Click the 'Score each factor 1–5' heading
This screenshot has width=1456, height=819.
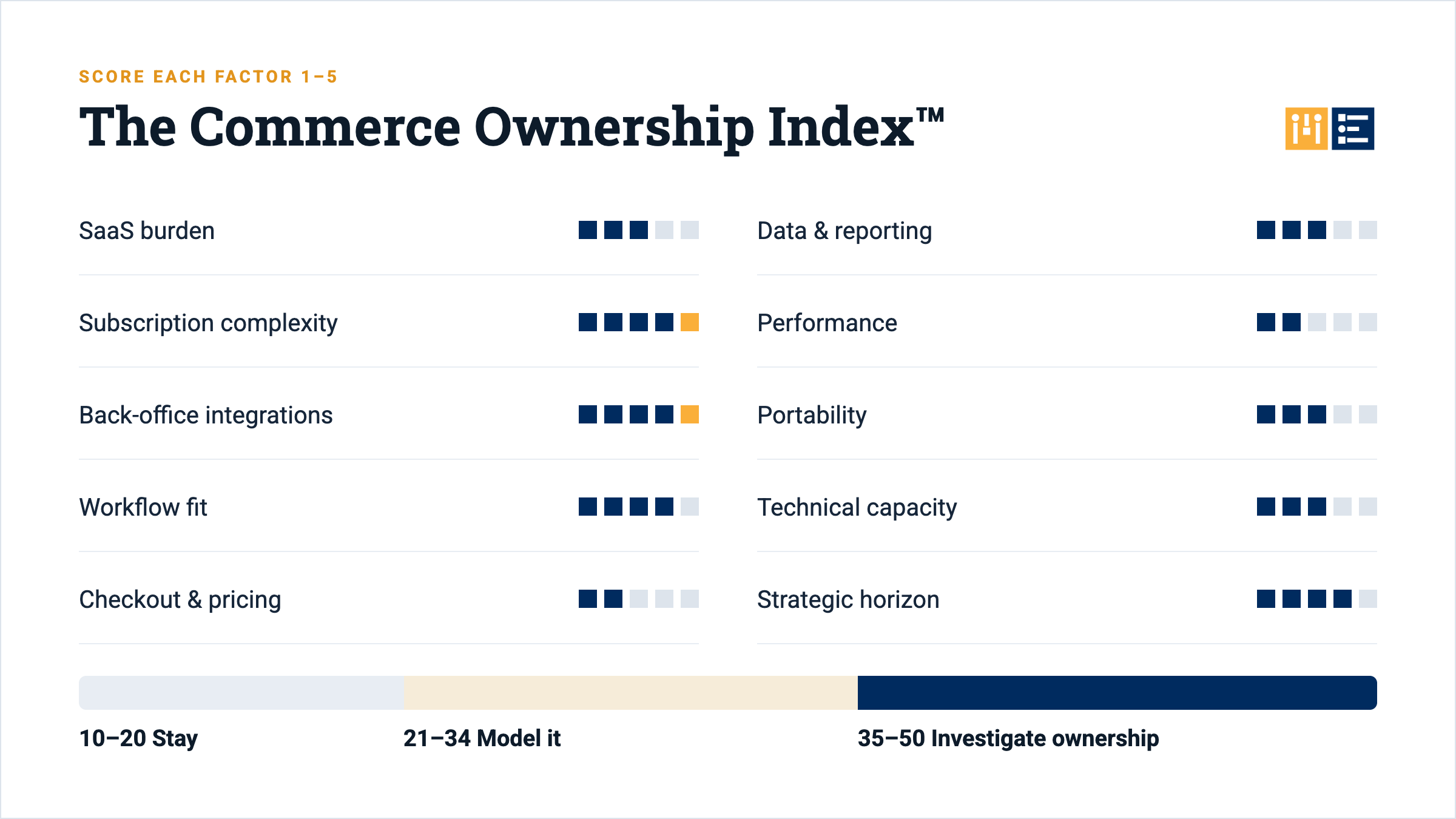coord(208,77)
